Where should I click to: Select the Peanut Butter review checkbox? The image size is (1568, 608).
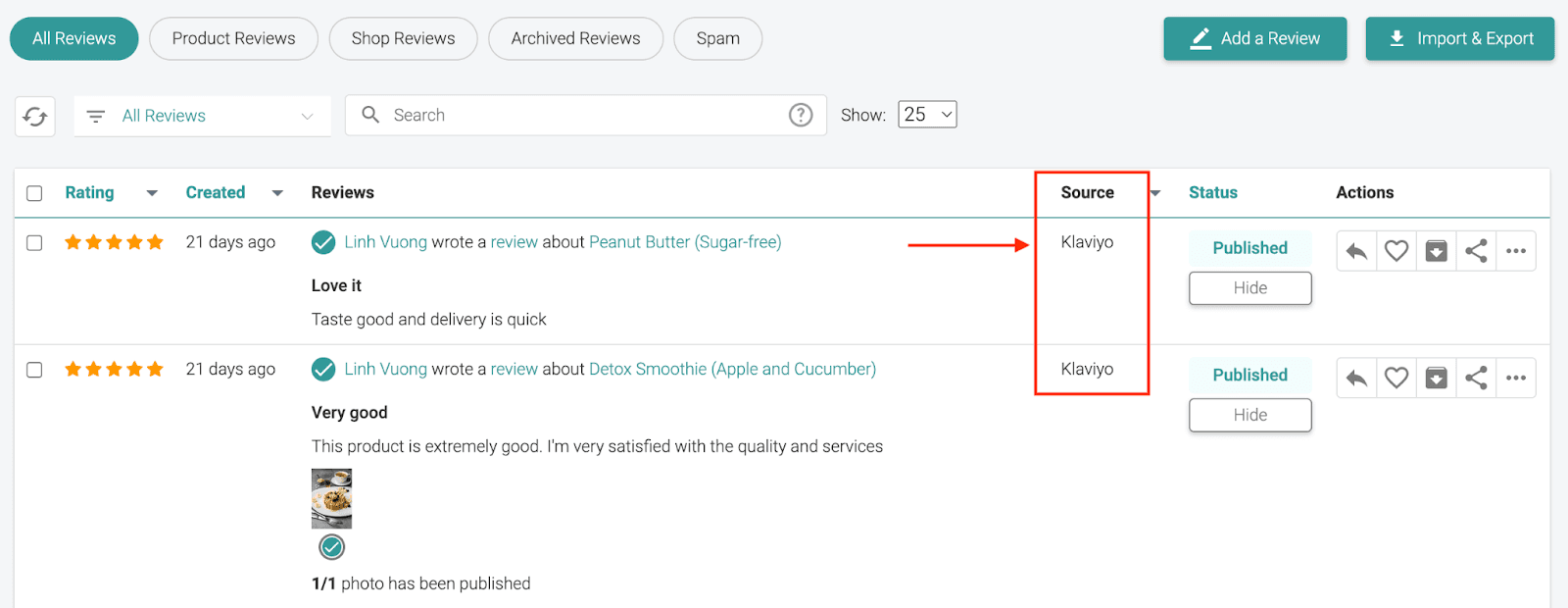click(x=34, y=243)
